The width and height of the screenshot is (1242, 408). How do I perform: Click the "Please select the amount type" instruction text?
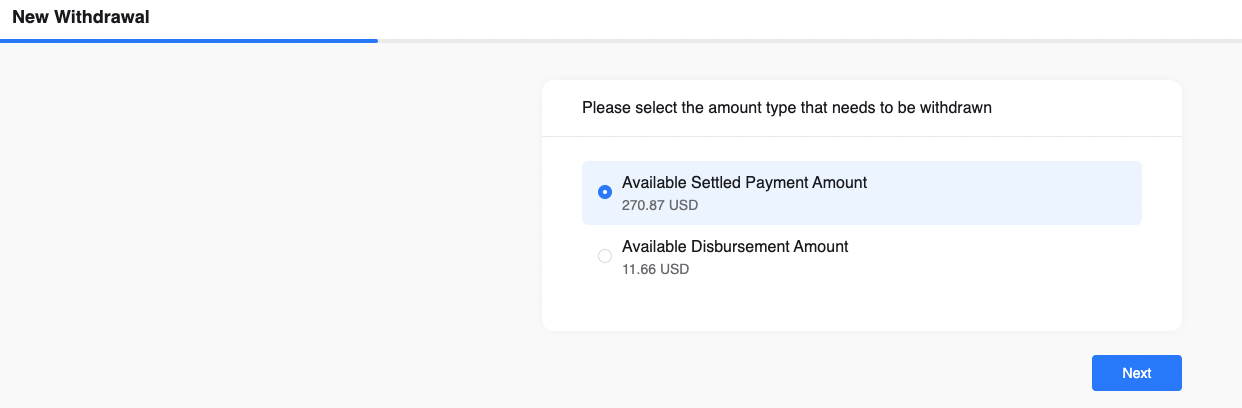[786, 108]
